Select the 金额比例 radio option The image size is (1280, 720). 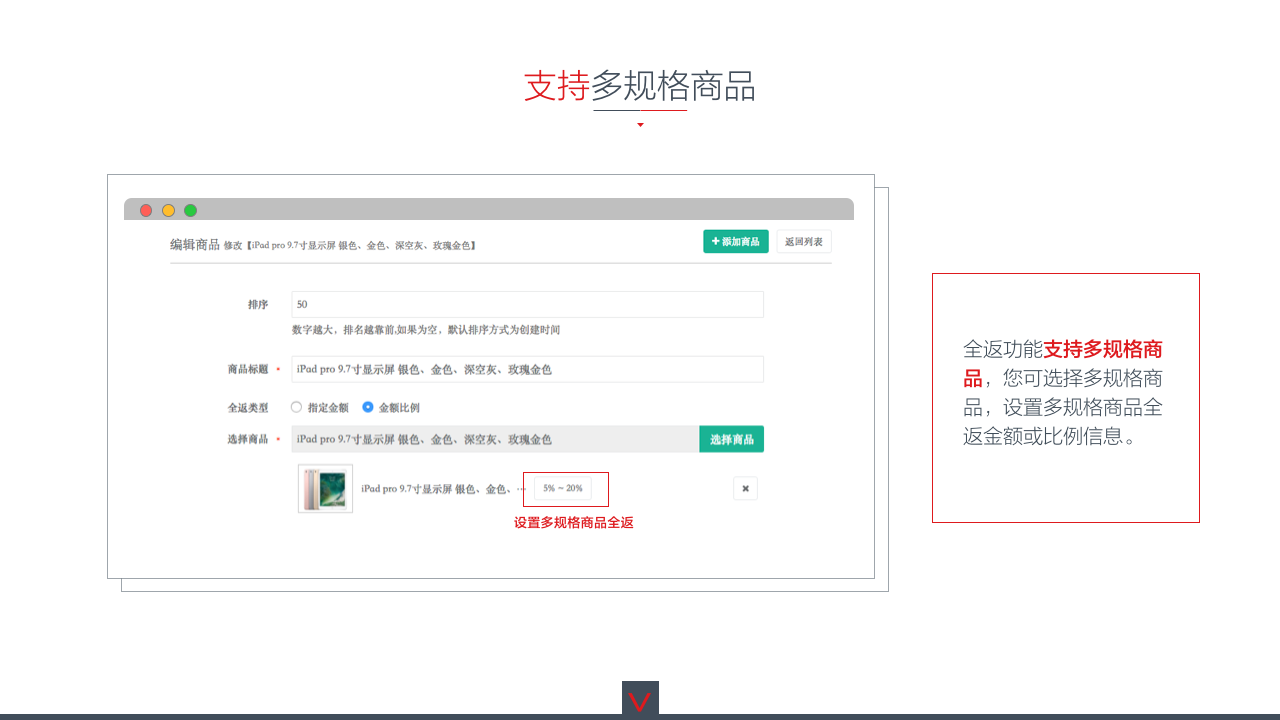(x=368, y=407)
